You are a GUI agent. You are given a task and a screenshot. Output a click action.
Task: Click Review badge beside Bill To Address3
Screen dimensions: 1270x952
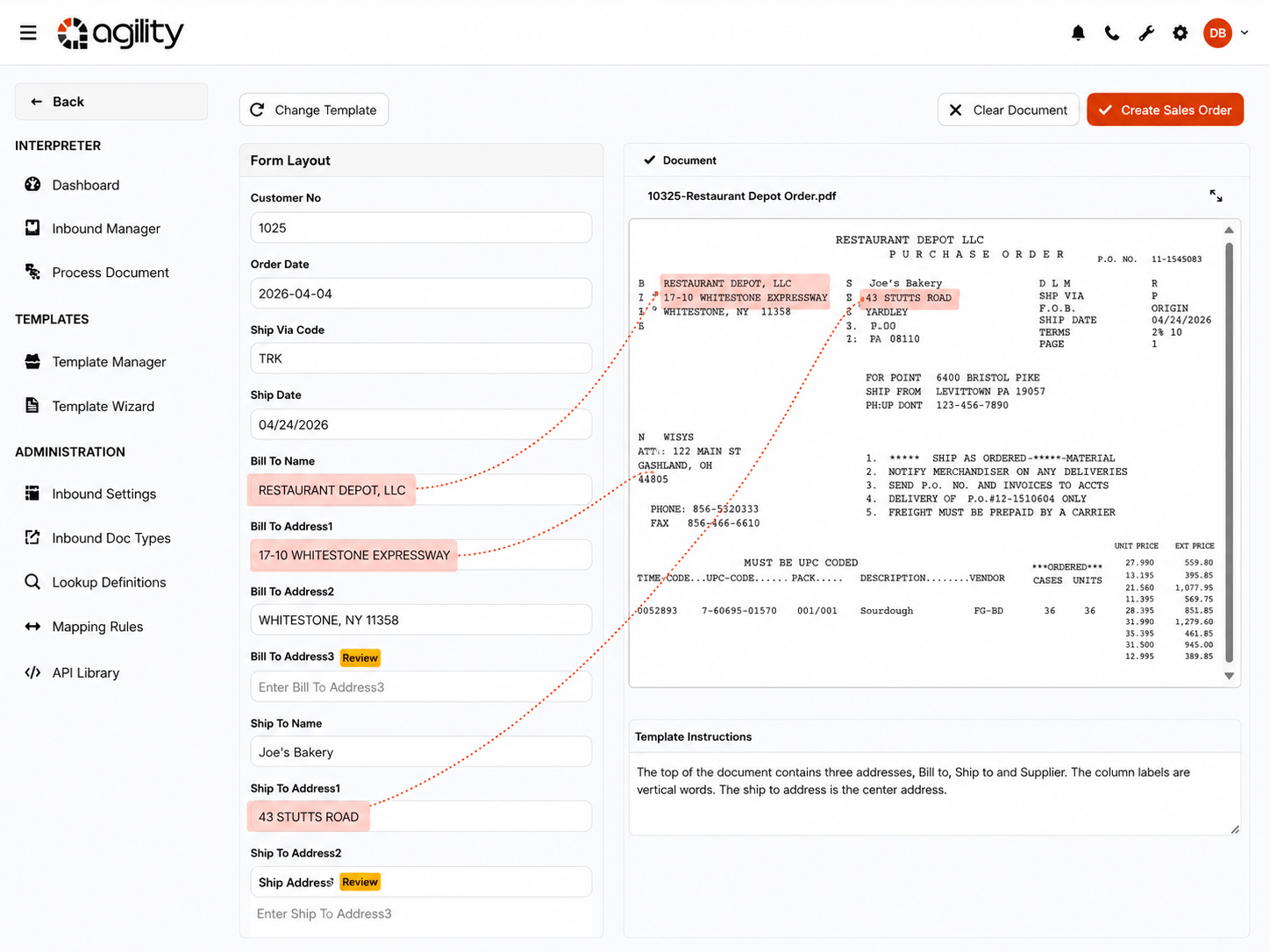(360, 657)
